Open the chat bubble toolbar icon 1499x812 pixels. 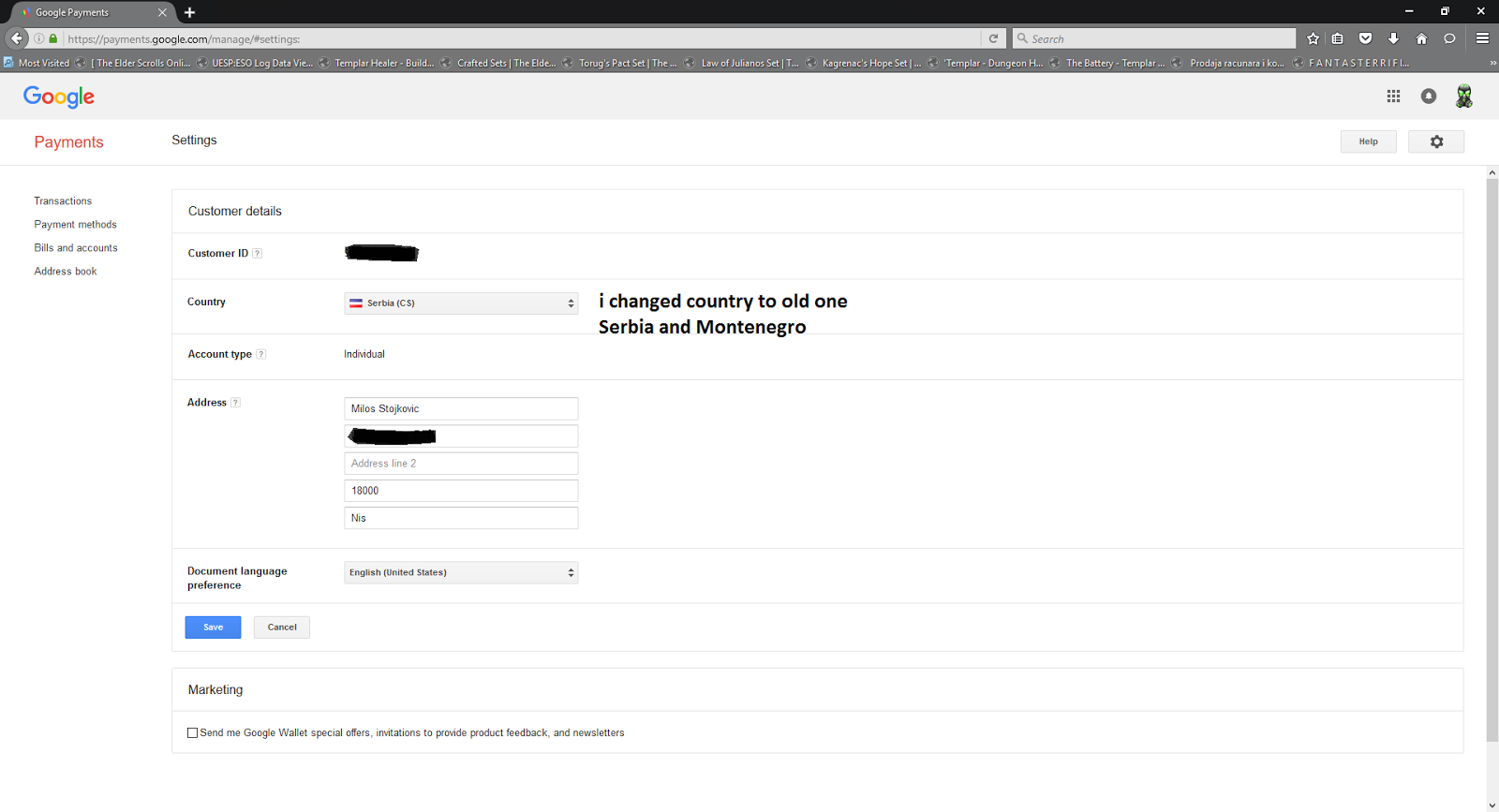tap(1449, 38)
